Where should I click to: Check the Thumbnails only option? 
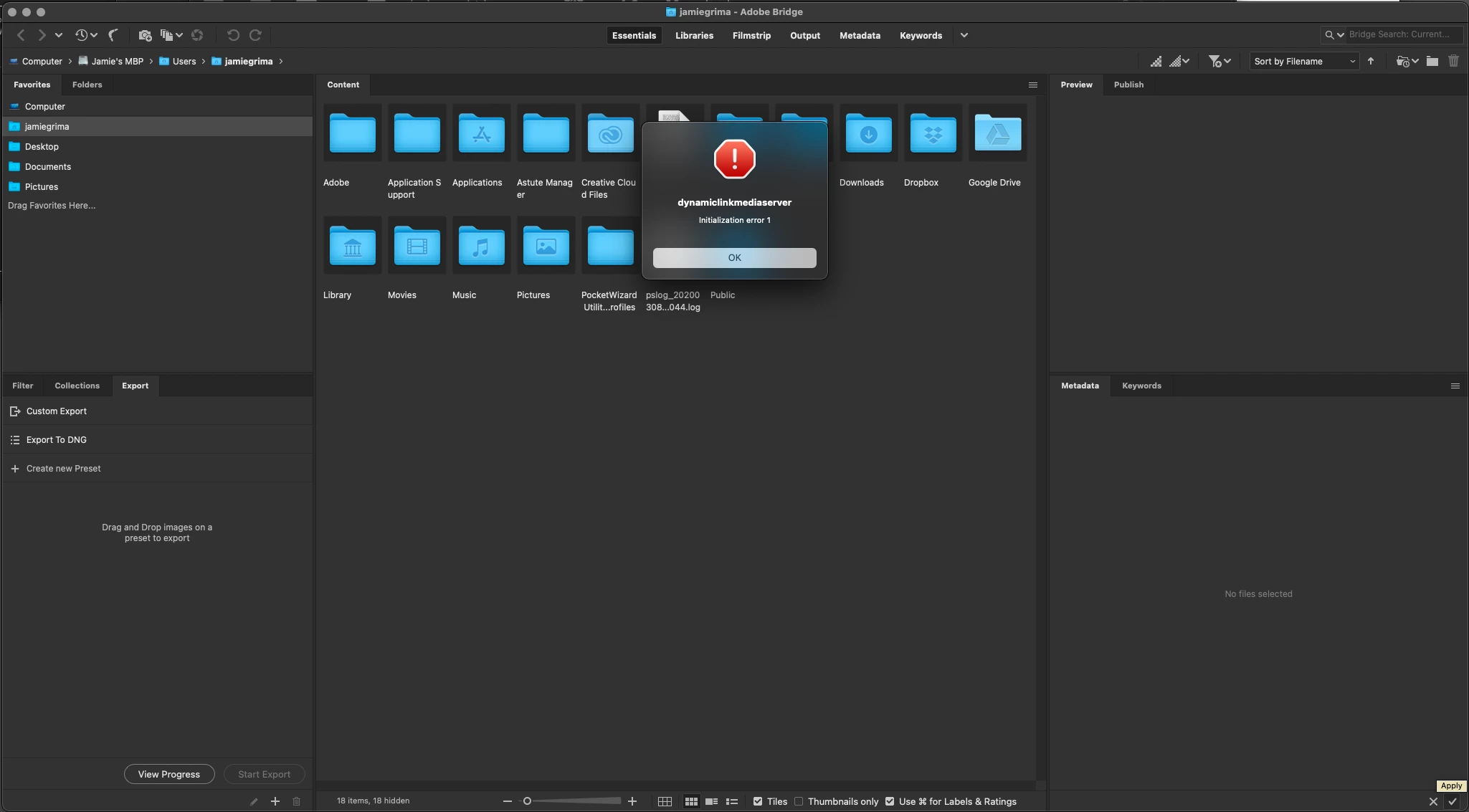(799, 801)
